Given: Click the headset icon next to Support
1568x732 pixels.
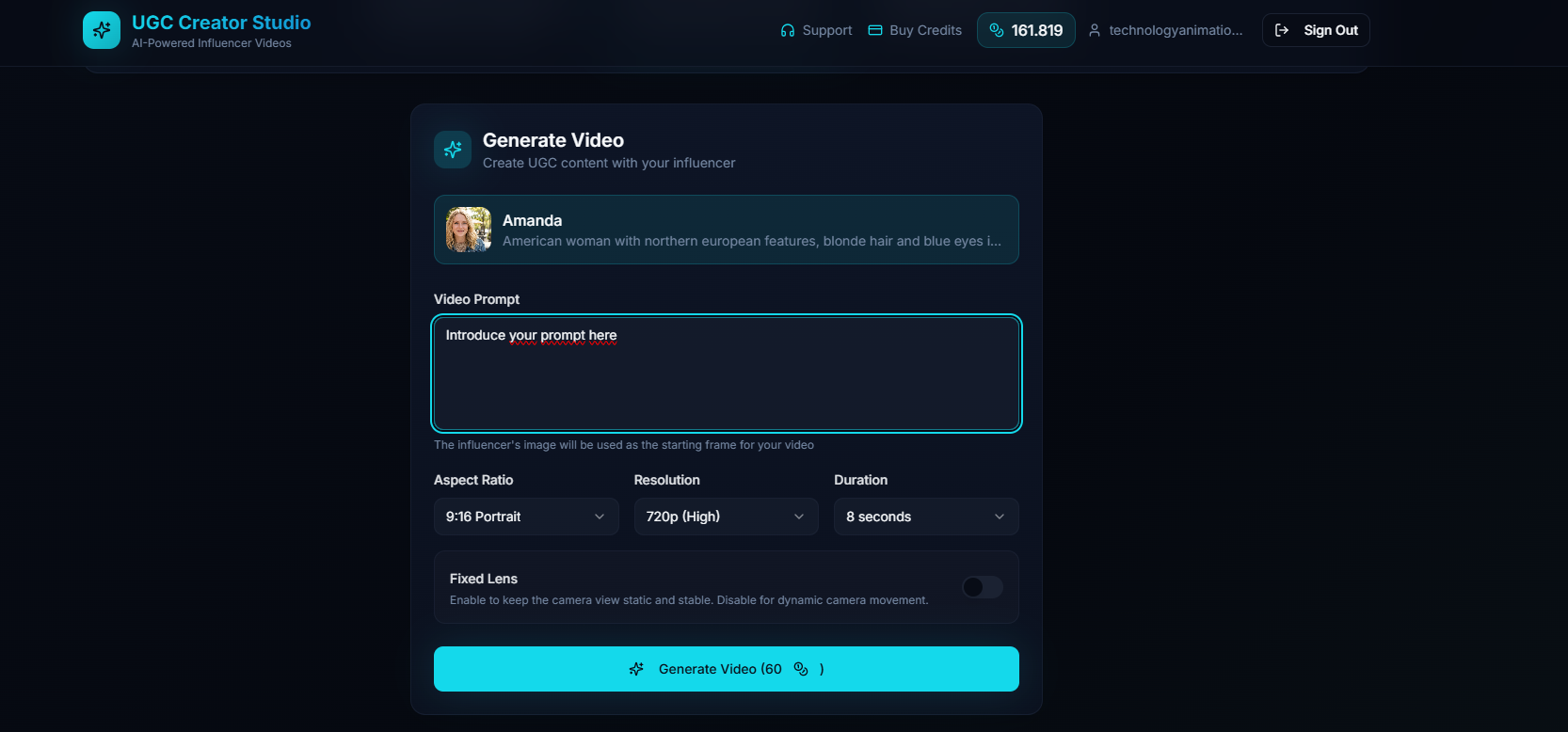Looking at the screenshot, I should coord(788,30).
